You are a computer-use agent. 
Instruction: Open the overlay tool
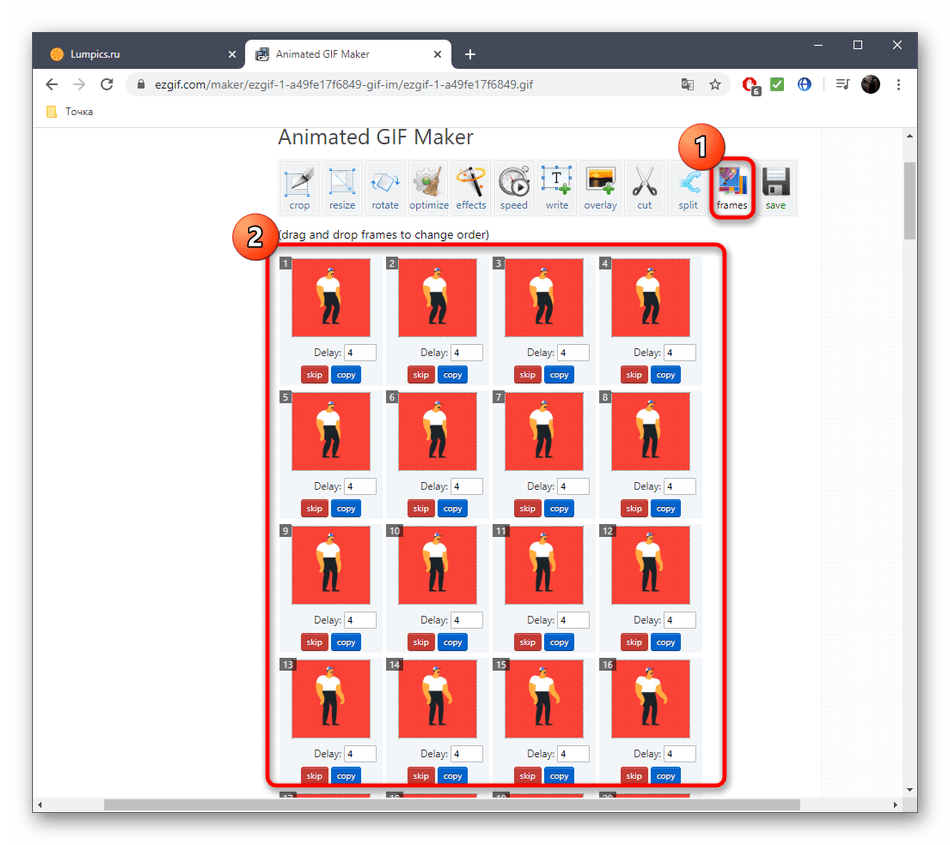click(x=600, y=188)
